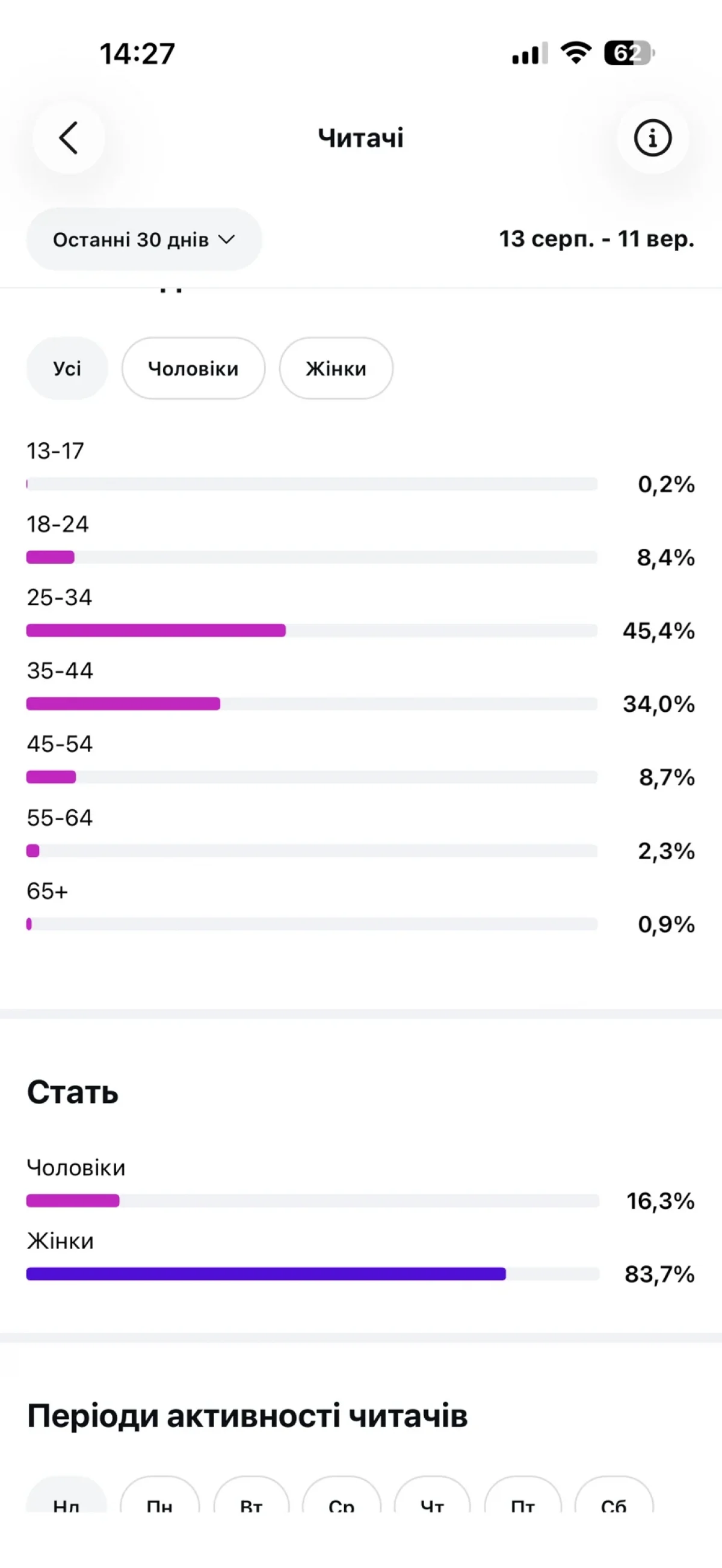Expand the Останні 30 днів dropdown
This screenshot has width=722, height=1568.
pyautogui.click(x=144, y=239)
